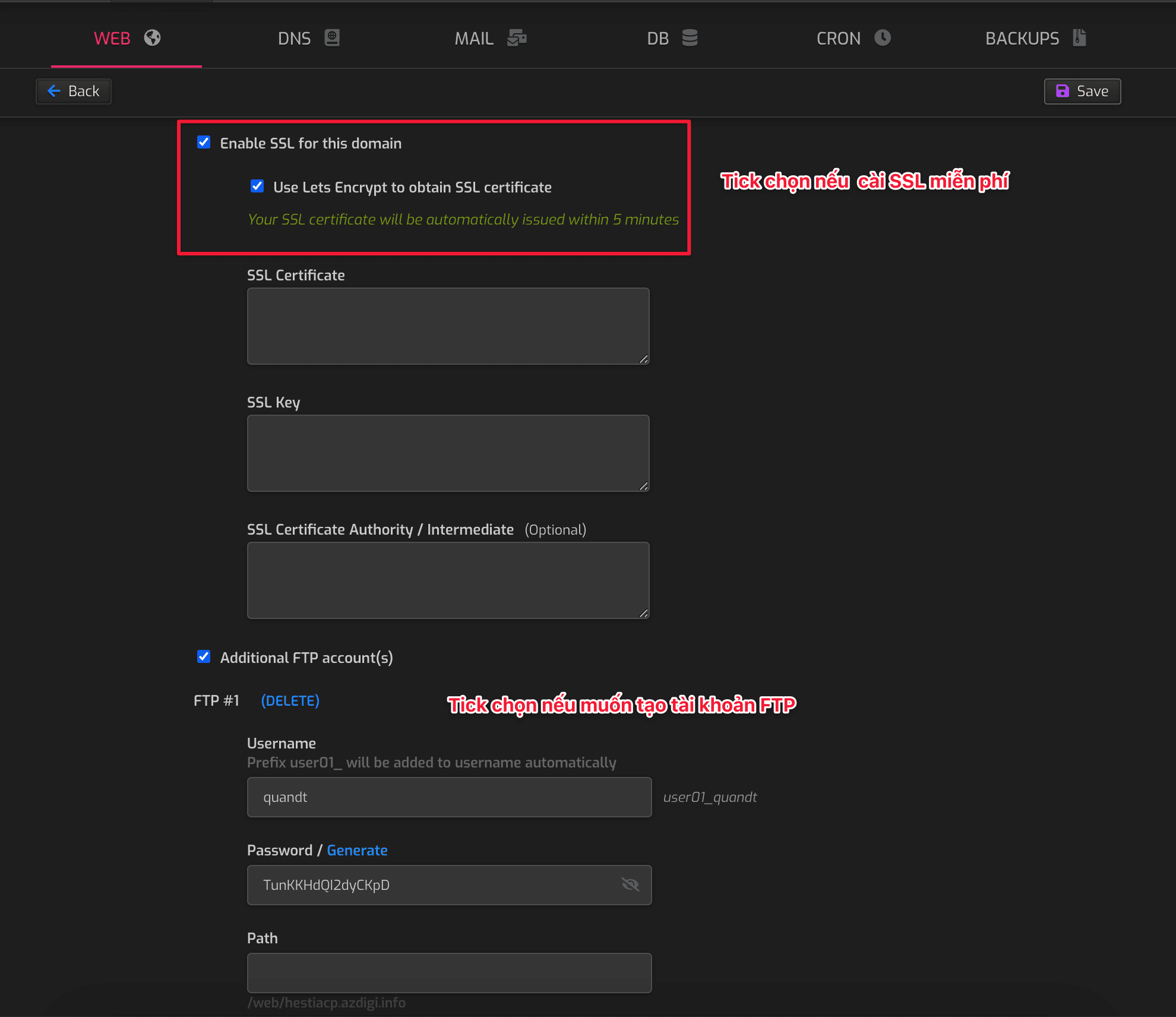The width and height of the screenshot is (1176, 1017).
Task: Uncheck Additional FTP account(s) checkbox
Action: [204, 657]
